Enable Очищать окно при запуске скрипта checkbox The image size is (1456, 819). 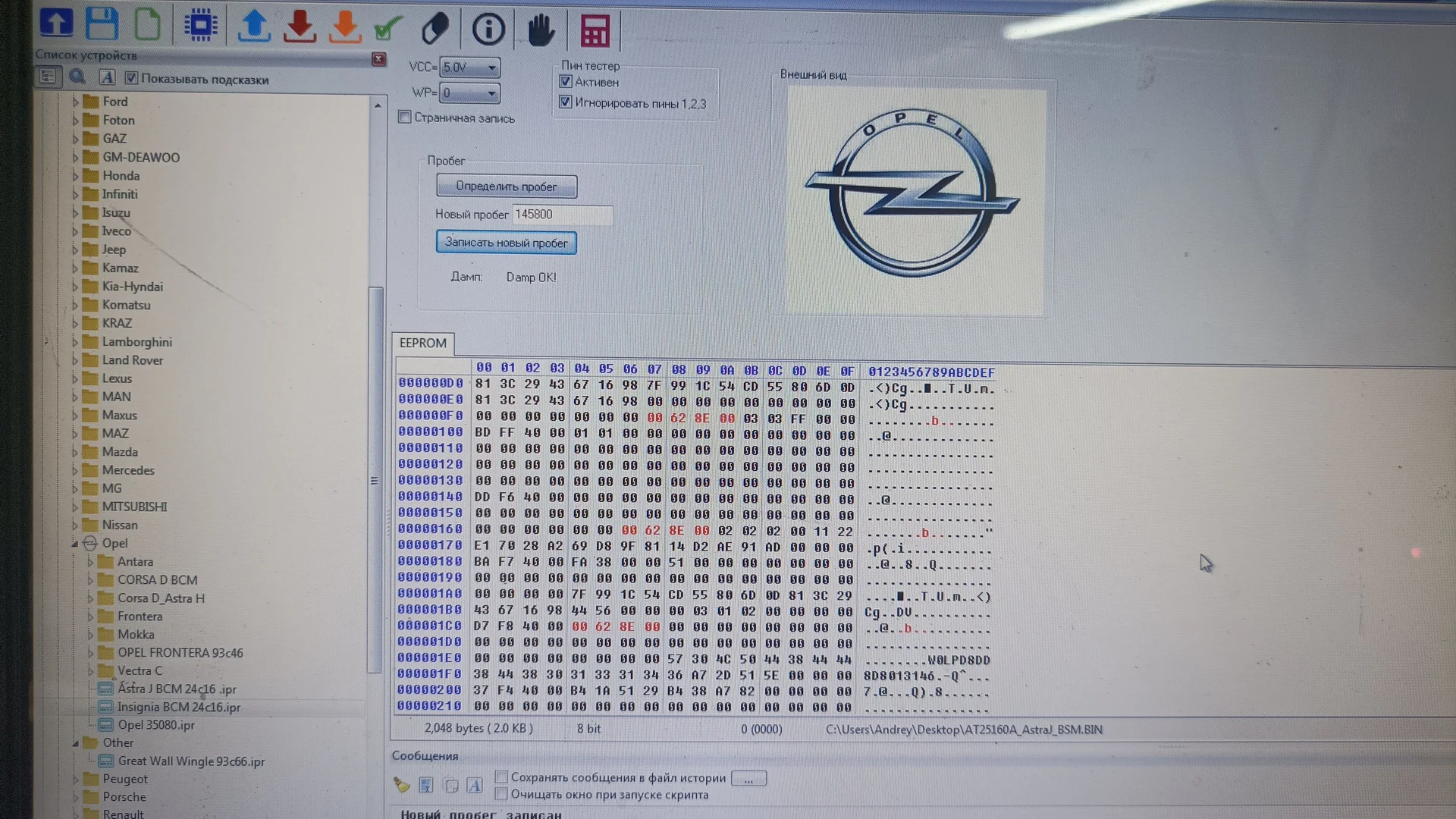[501, 794]
